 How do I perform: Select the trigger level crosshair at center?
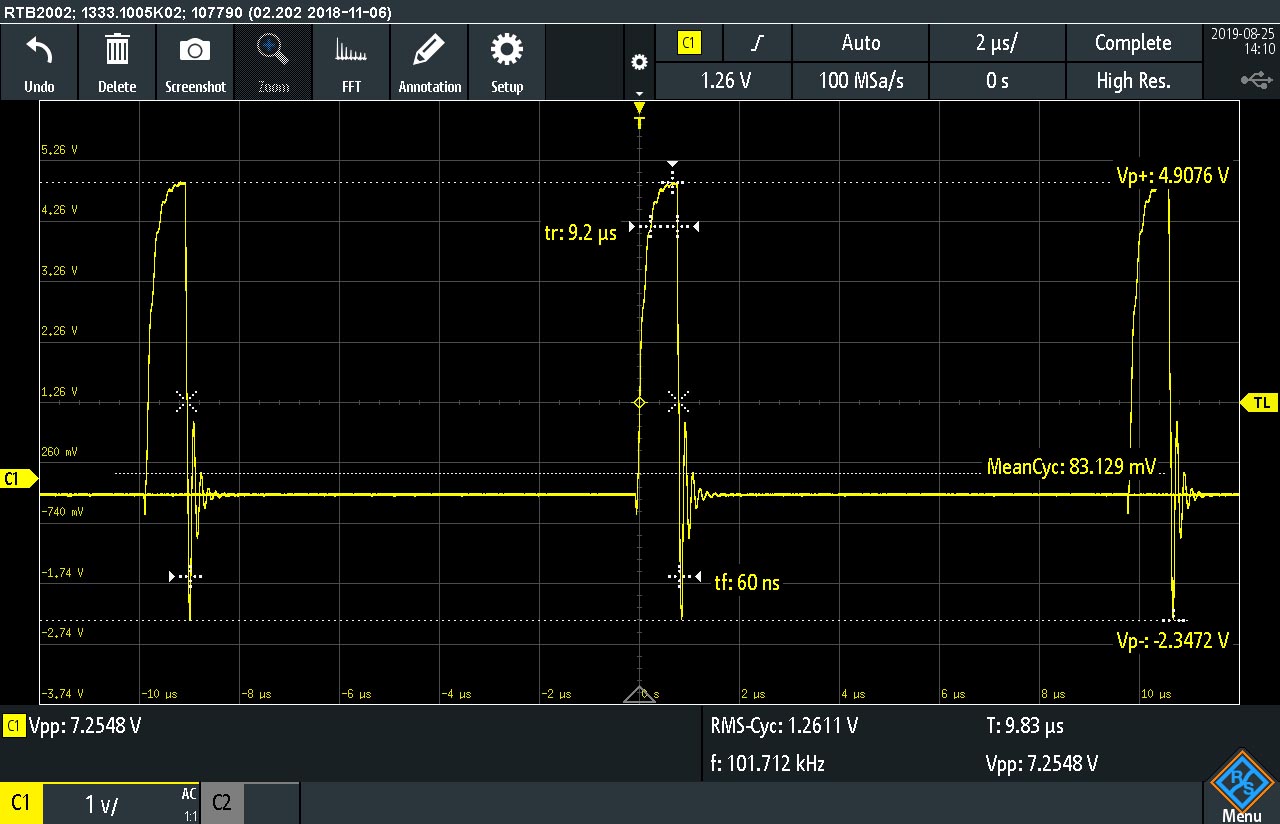coord(640,403)
